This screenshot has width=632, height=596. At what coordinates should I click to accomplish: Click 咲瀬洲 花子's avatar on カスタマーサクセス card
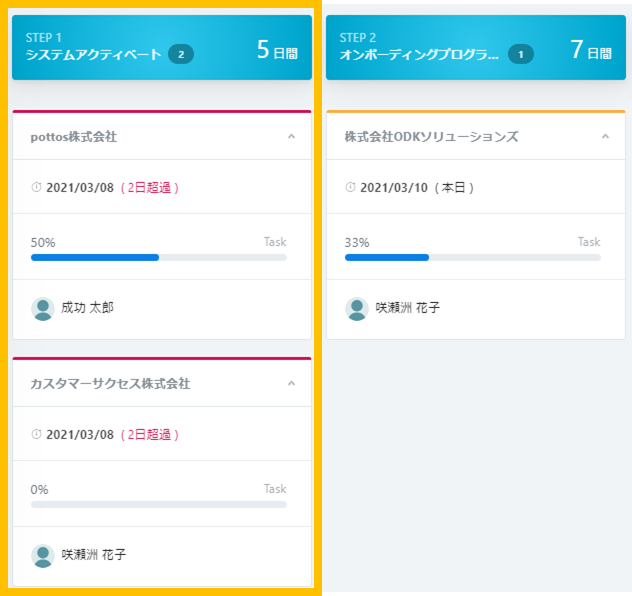(43, 556)
